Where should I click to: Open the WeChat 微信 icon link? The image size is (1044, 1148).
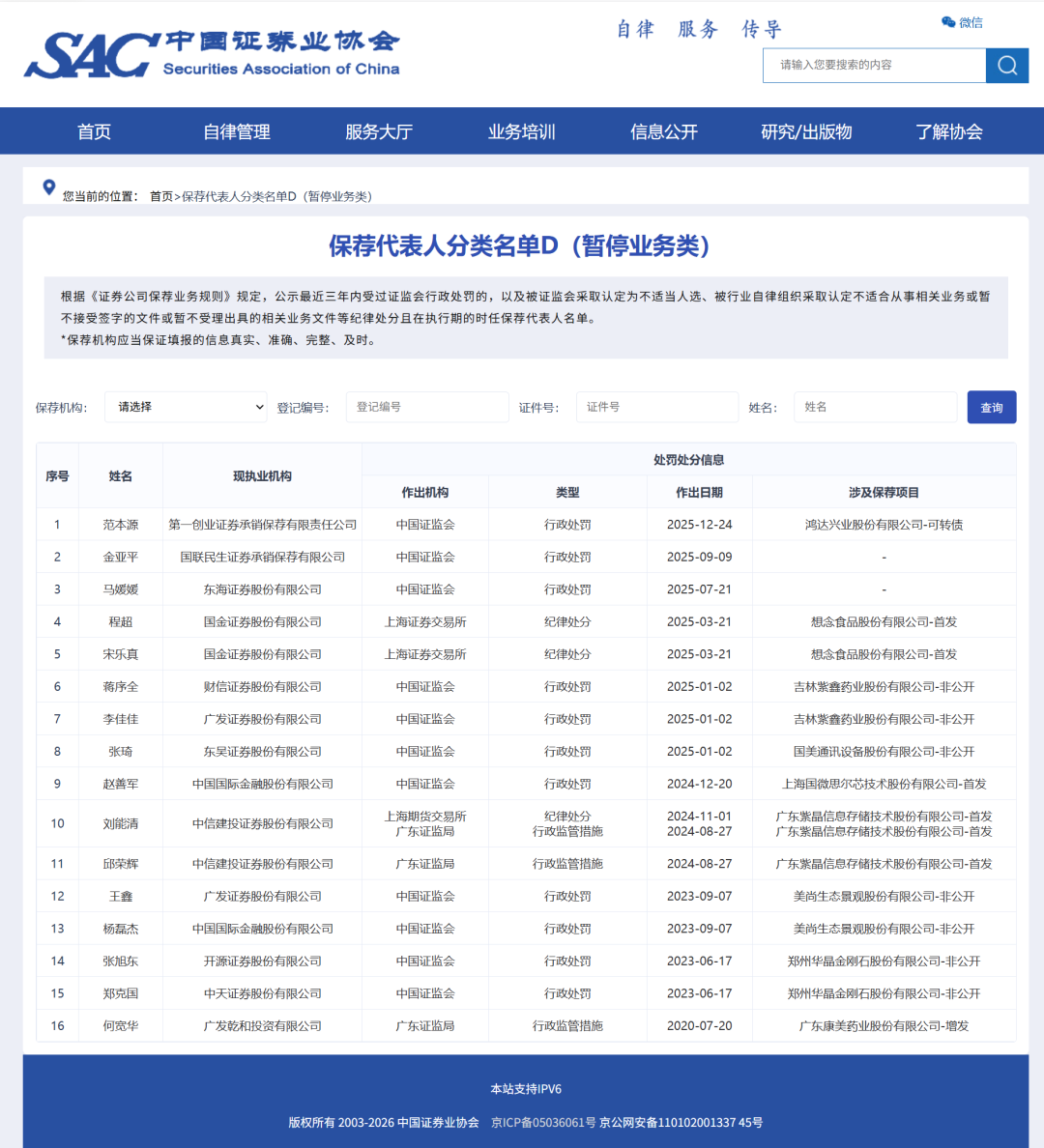tap(962, 22)
